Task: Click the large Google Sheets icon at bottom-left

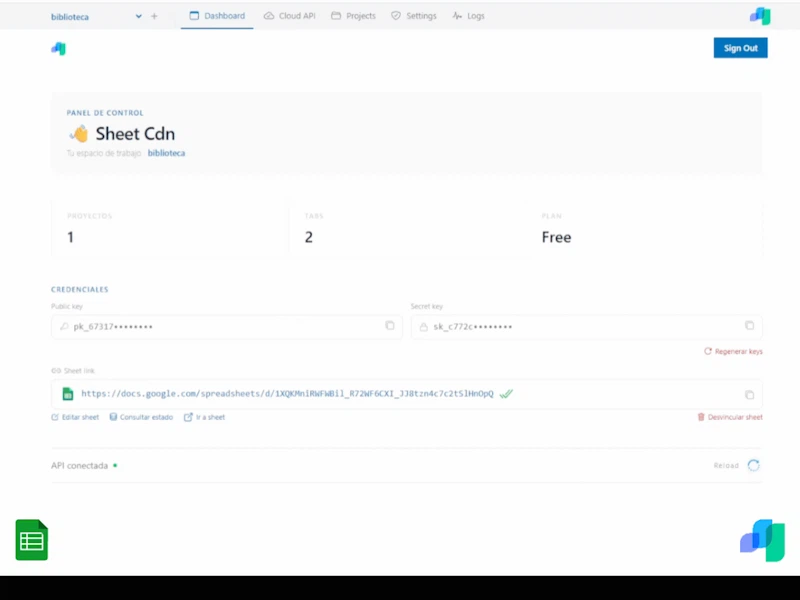Action: point(32,540)
